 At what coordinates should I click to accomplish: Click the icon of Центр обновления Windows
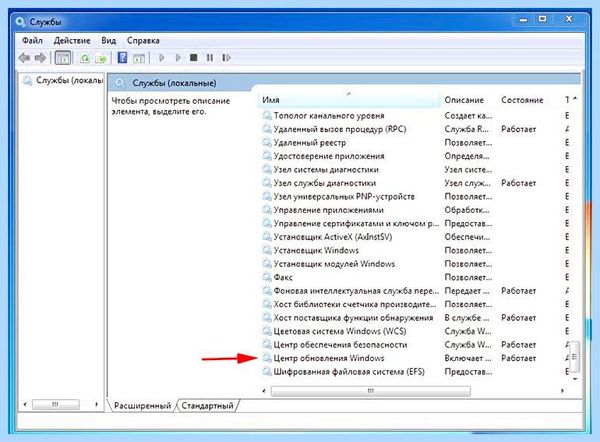267,358
